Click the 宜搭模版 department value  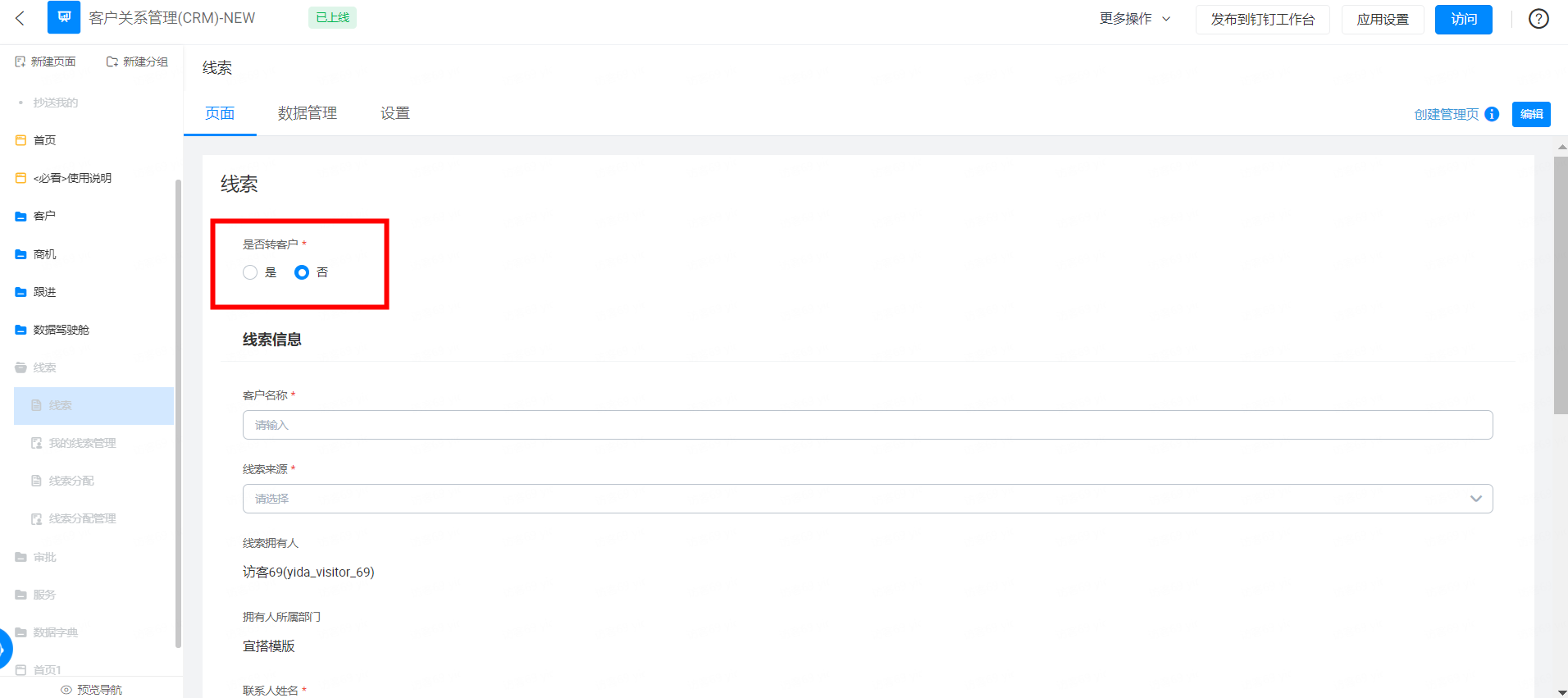click(x=269, y=646)
